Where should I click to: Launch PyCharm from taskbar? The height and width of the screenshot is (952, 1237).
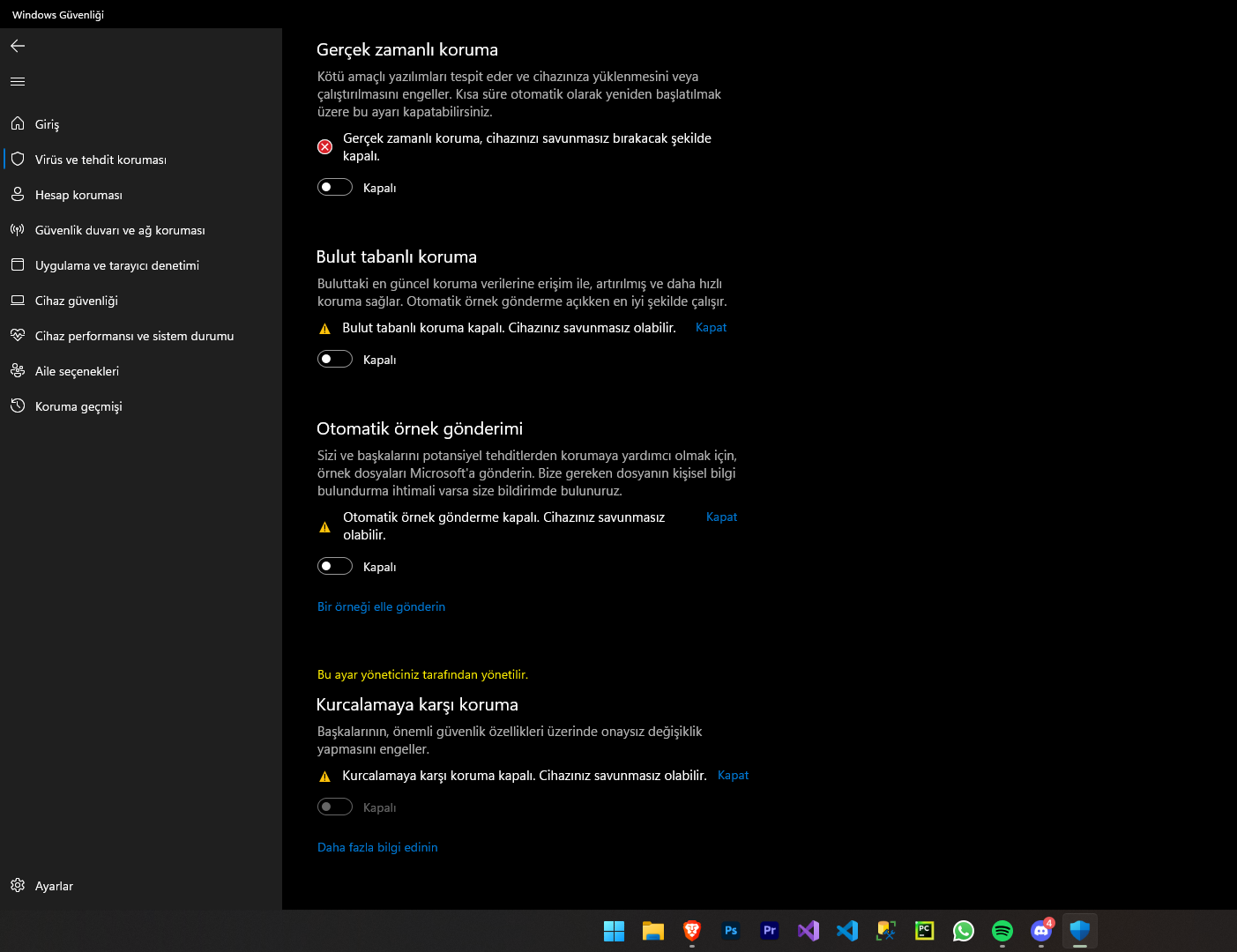pos(925,931)
